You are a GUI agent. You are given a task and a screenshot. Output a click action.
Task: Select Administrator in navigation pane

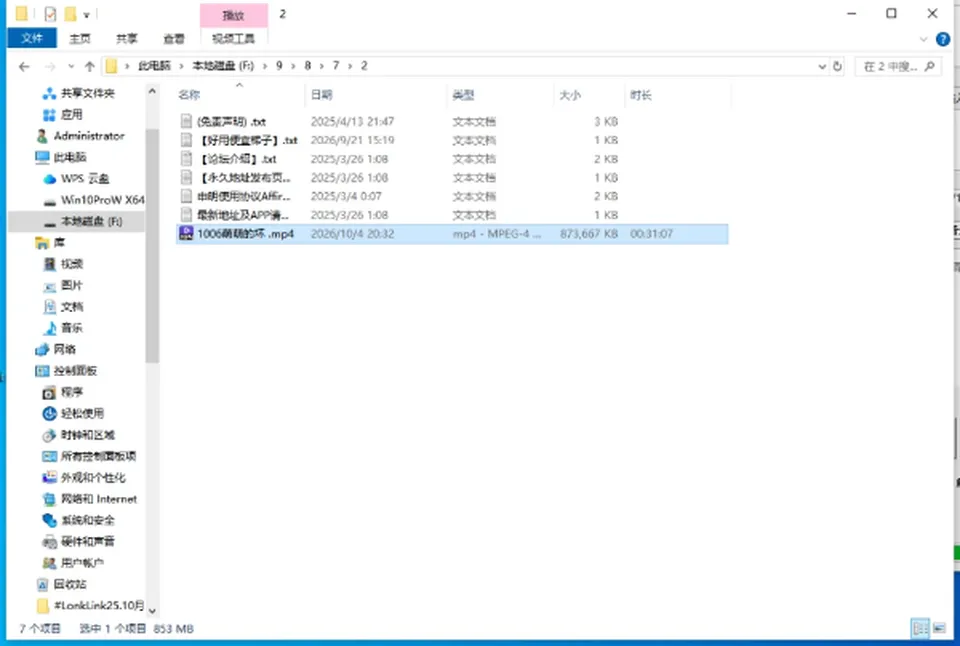pos(80,136)
